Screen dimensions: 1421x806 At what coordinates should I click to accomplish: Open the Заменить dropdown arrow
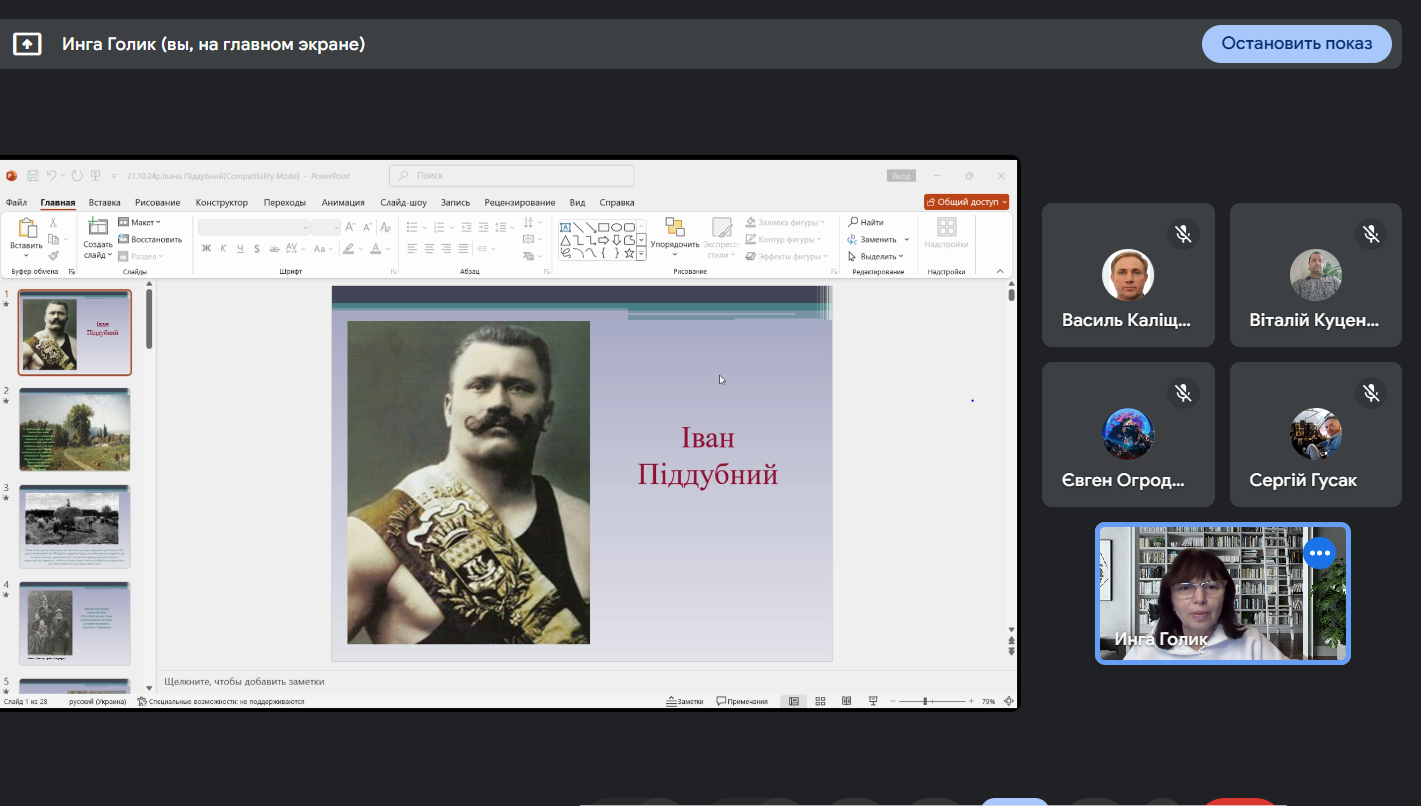point(907,240)
